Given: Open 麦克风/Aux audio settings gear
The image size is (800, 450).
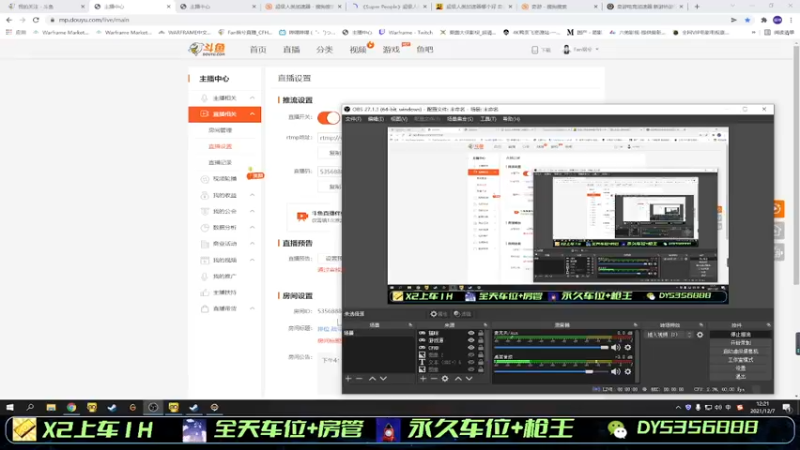Looking at the screenshot, I should 628,347.
